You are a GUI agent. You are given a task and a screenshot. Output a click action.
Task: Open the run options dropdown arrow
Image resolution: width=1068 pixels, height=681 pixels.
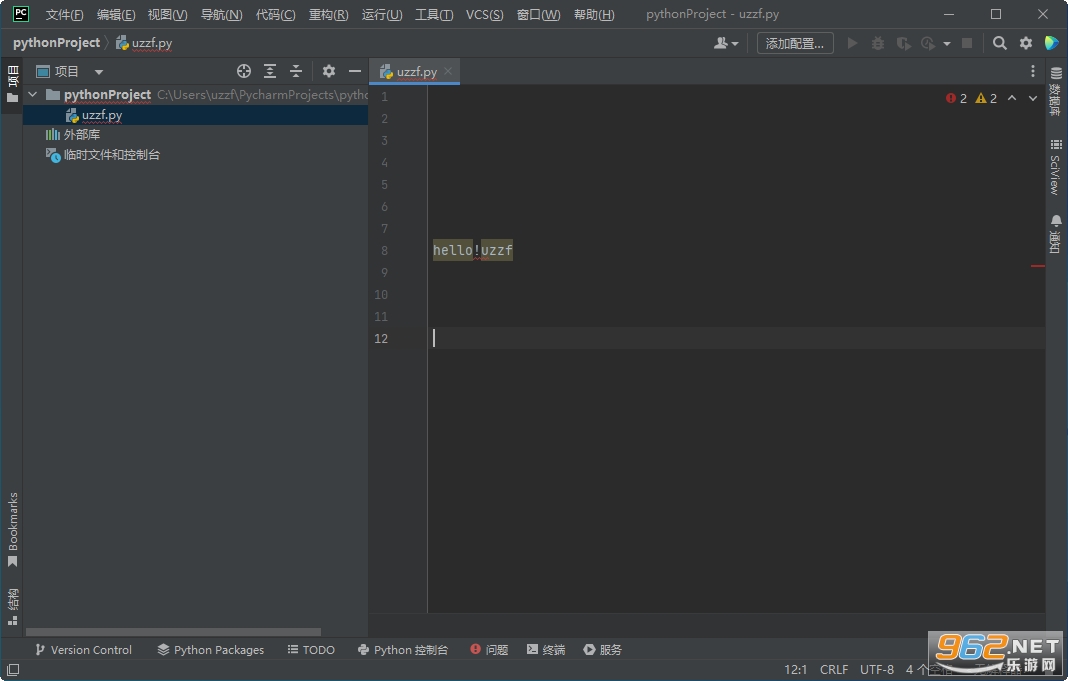coord(947,44)
